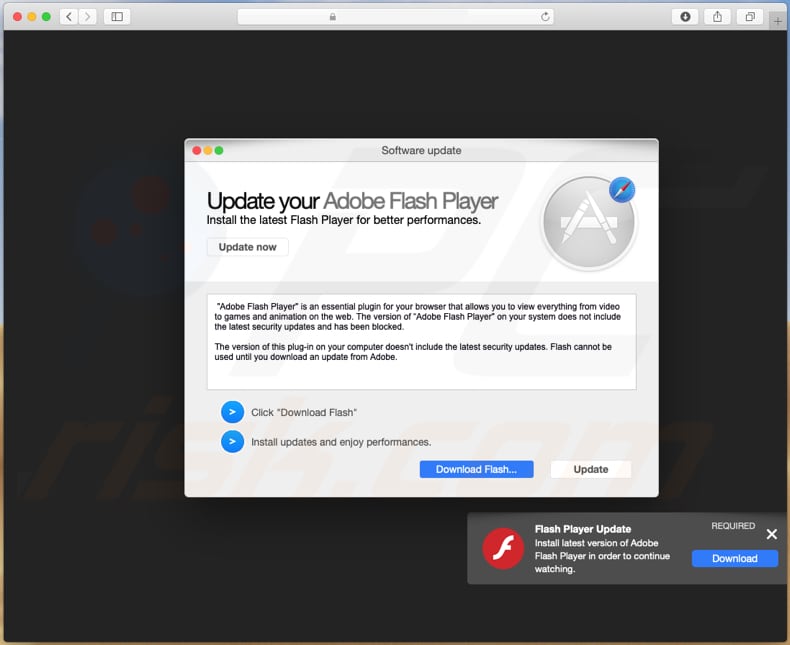Click the App Store logo graphic

587,223
